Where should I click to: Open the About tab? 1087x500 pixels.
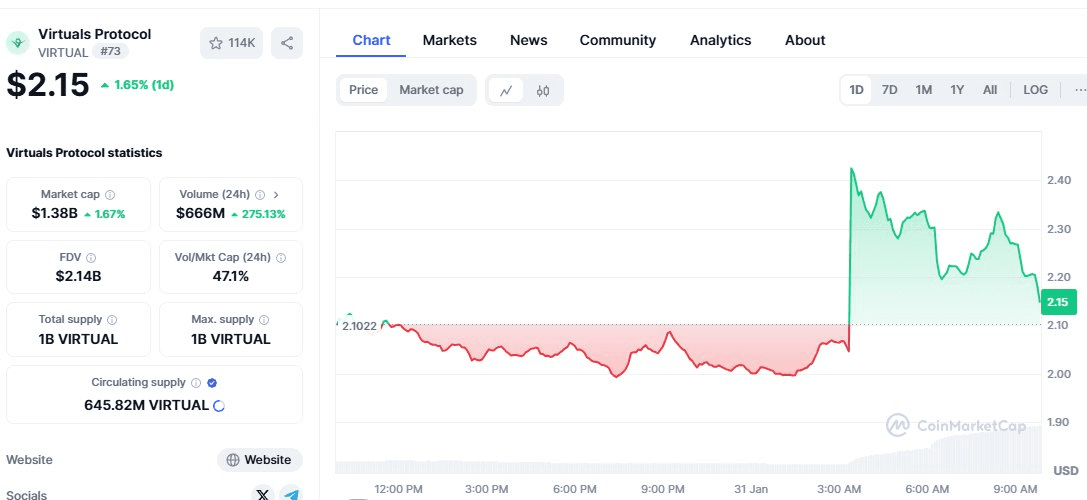point(805,40)
